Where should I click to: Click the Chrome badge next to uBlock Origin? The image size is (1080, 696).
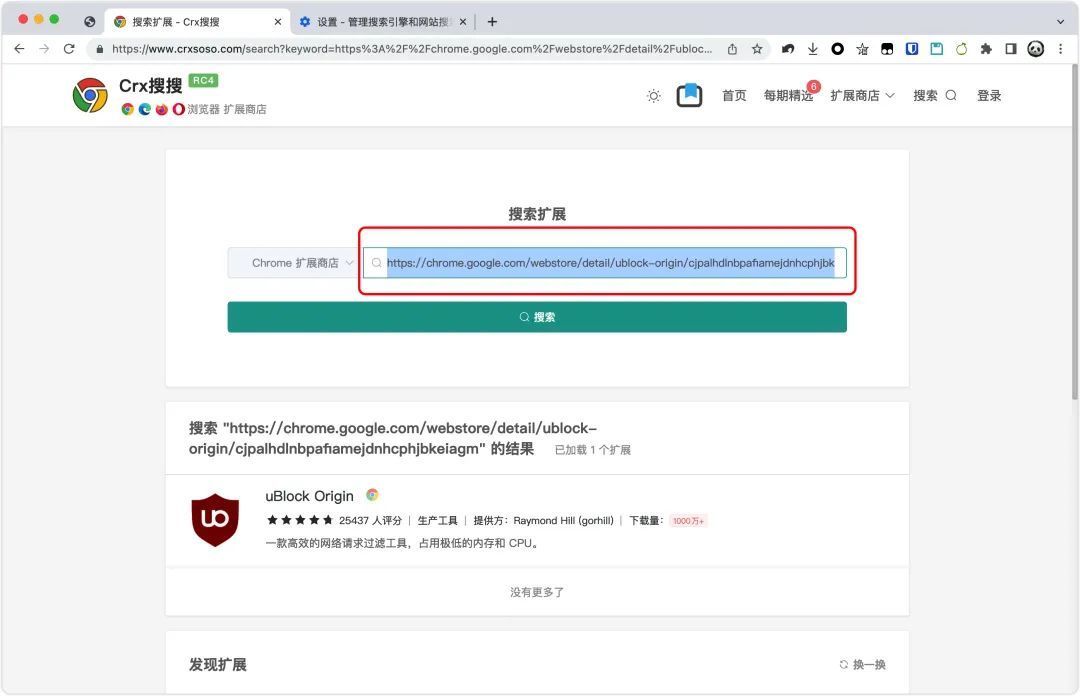(x=372, y=495)
